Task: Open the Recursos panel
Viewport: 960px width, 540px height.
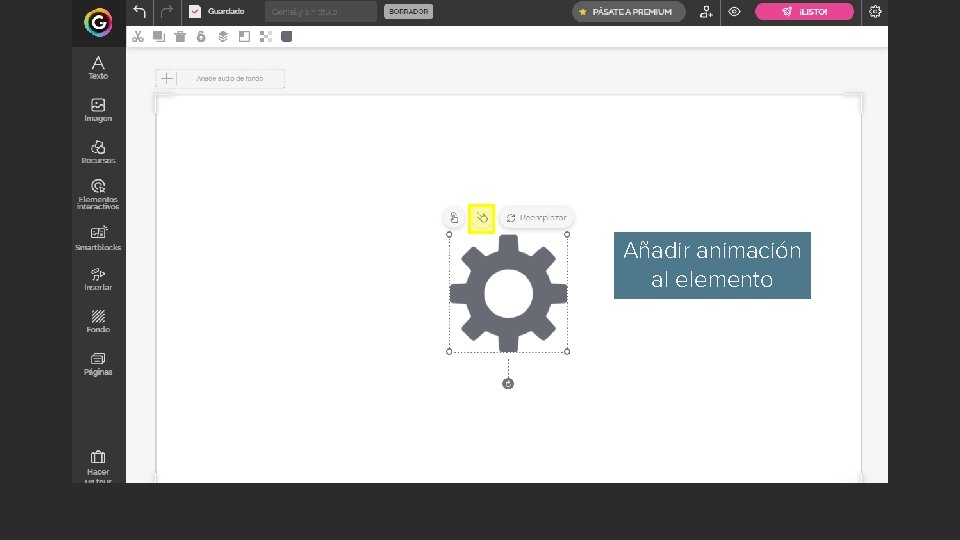Action: [x=98, y=152]
